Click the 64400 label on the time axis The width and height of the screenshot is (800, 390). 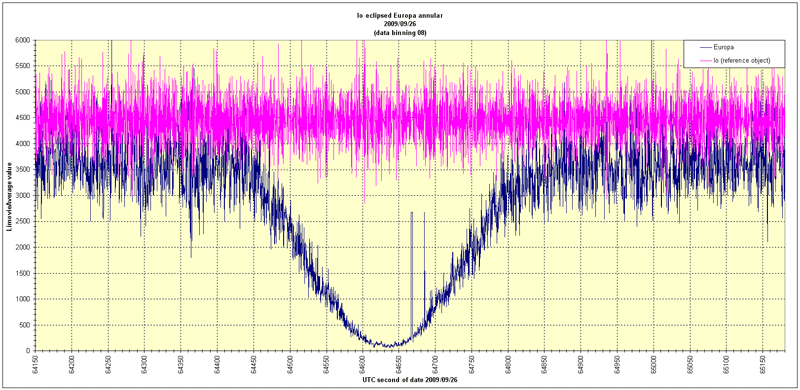pos(217,363)
